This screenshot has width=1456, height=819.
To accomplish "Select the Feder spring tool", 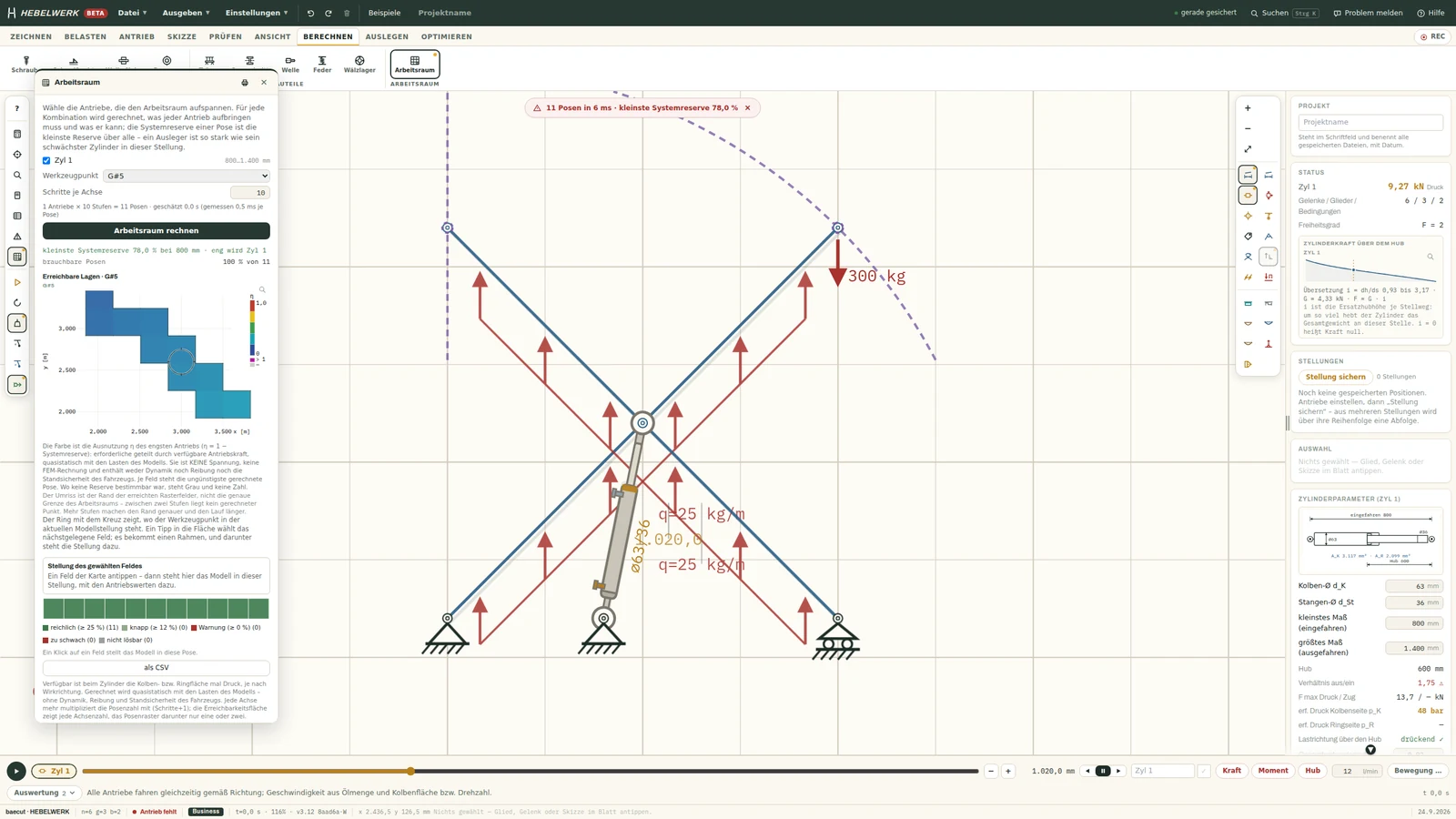I will point(322,64).
